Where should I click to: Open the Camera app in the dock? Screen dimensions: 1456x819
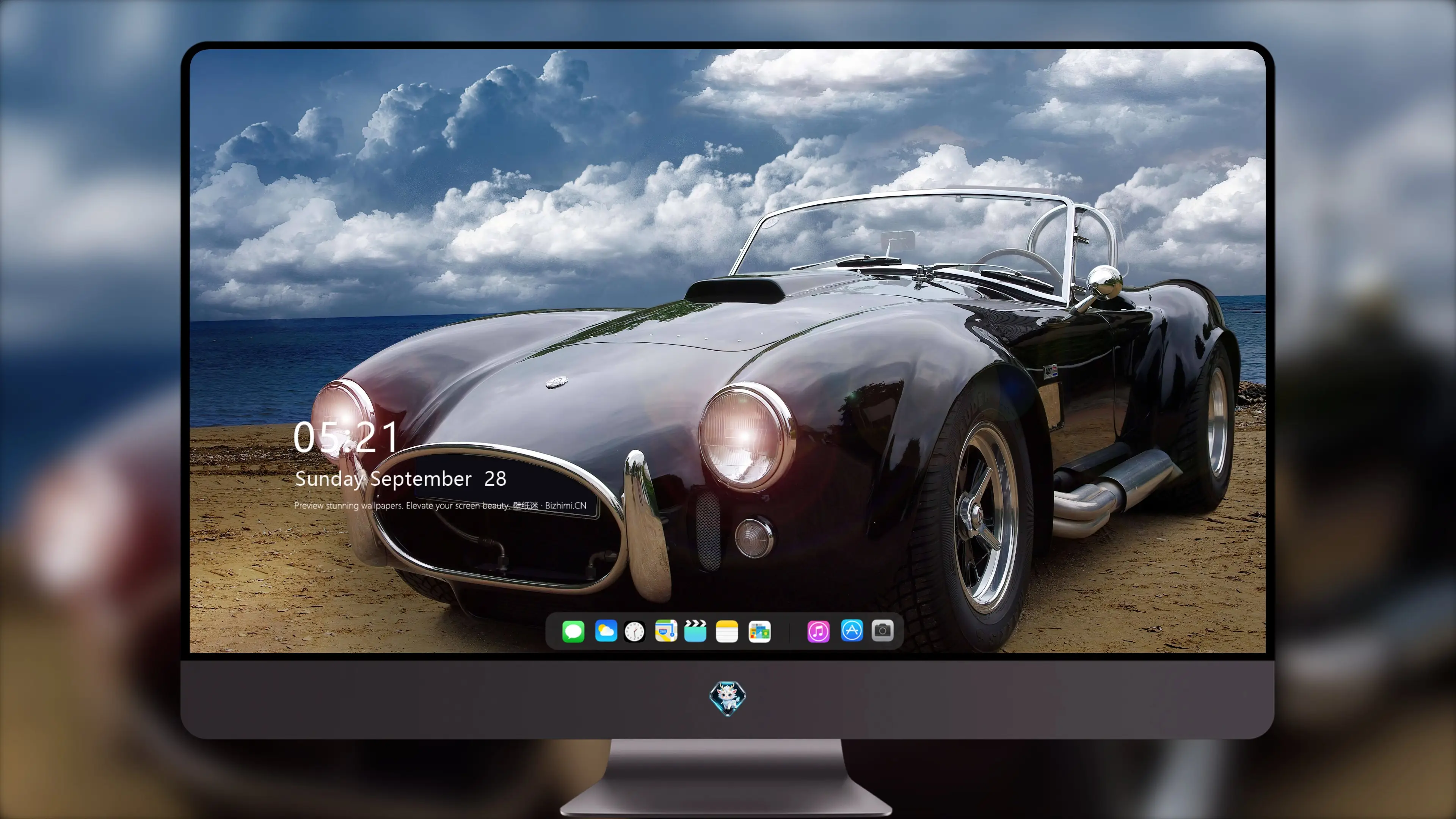[x=882, y=631]
